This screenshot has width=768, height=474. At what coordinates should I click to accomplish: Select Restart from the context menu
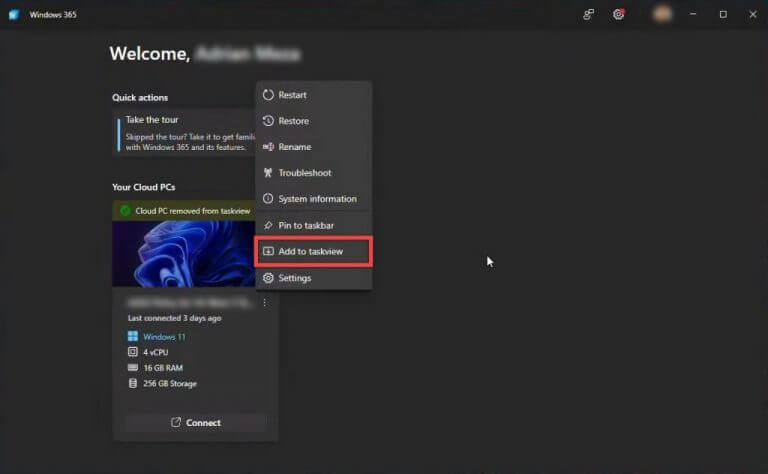(313, 95)
